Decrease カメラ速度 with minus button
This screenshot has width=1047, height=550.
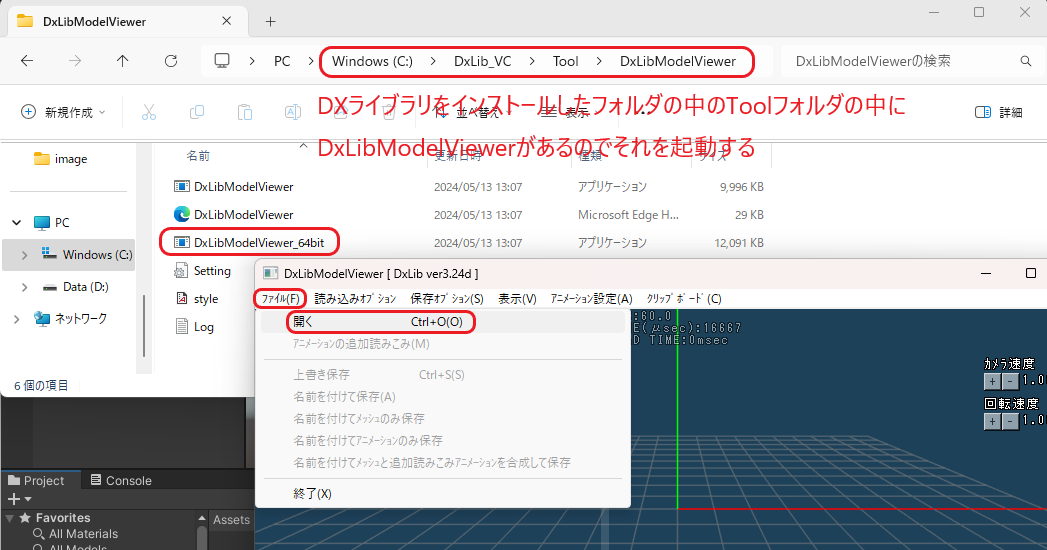(1010, 381)
